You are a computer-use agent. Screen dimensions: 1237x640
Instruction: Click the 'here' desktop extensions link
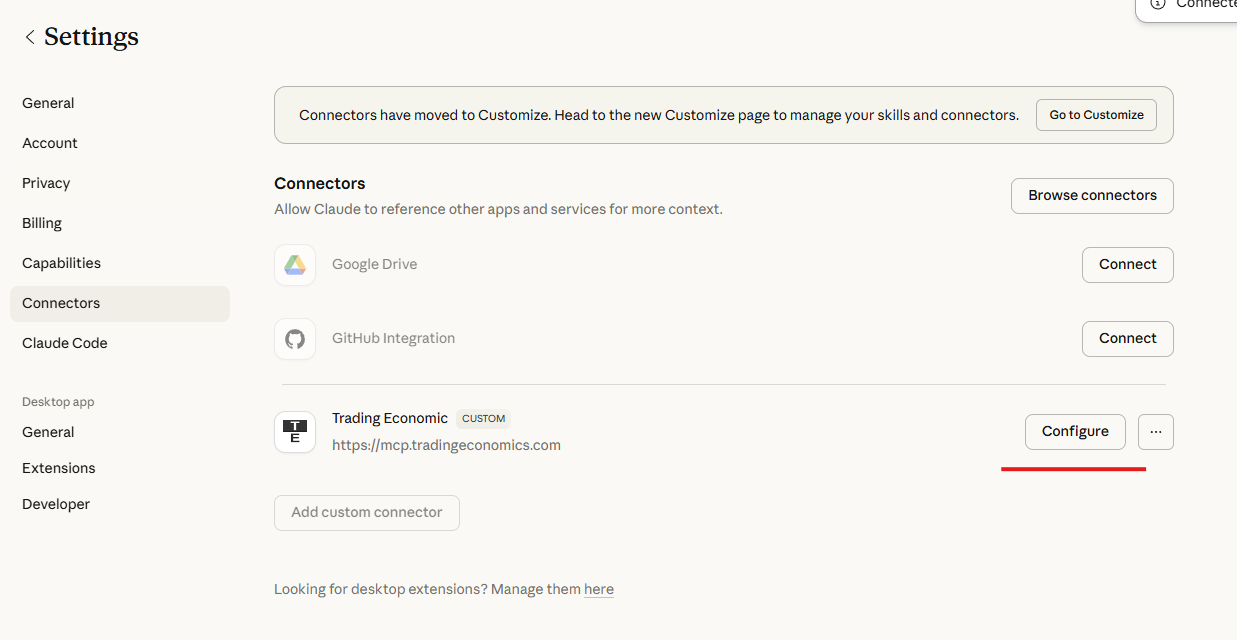pyautogui.click(x=599, y=590)
